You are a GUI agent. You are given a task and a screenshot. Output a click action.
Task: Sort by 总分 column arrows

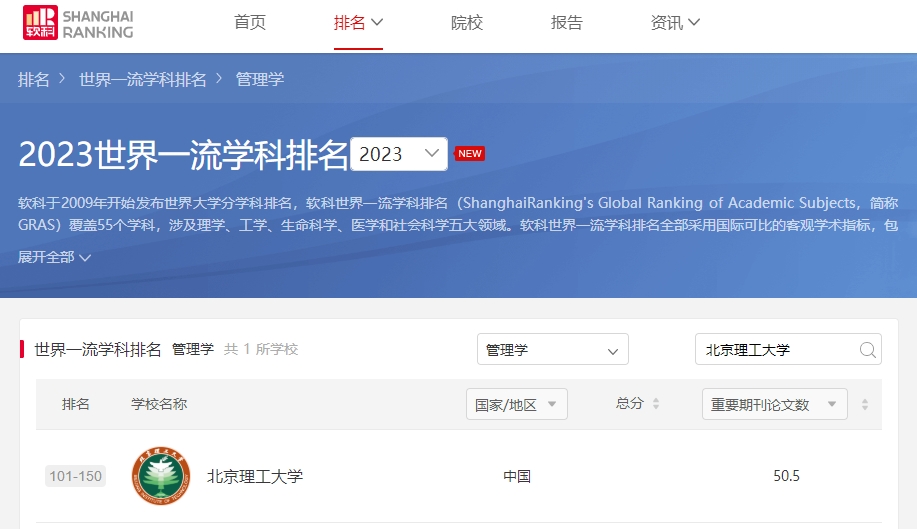pos(656,404)
